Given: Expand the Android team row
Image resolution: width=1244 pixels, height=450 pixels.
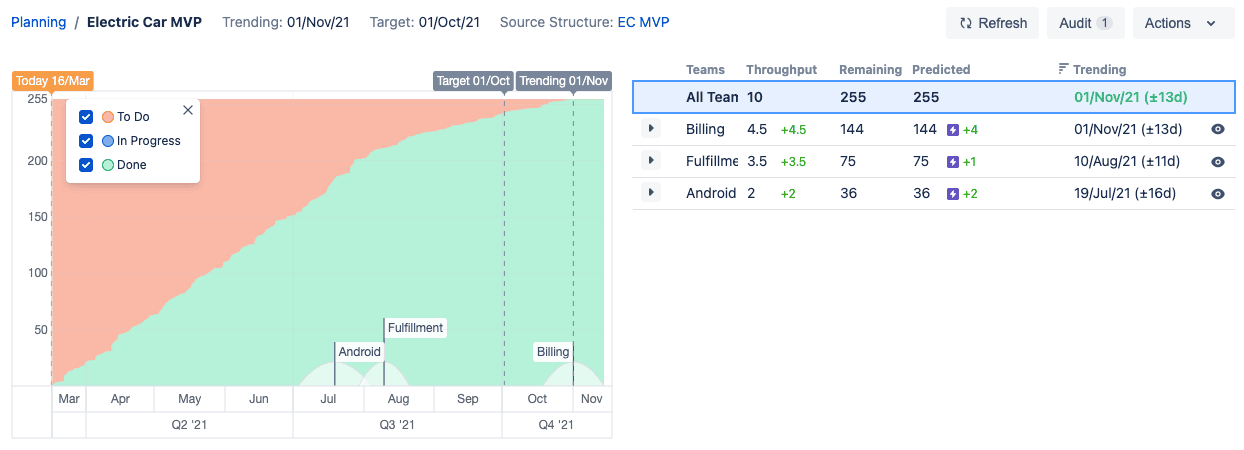Looking at the screenshot, I should coord(651,193).
